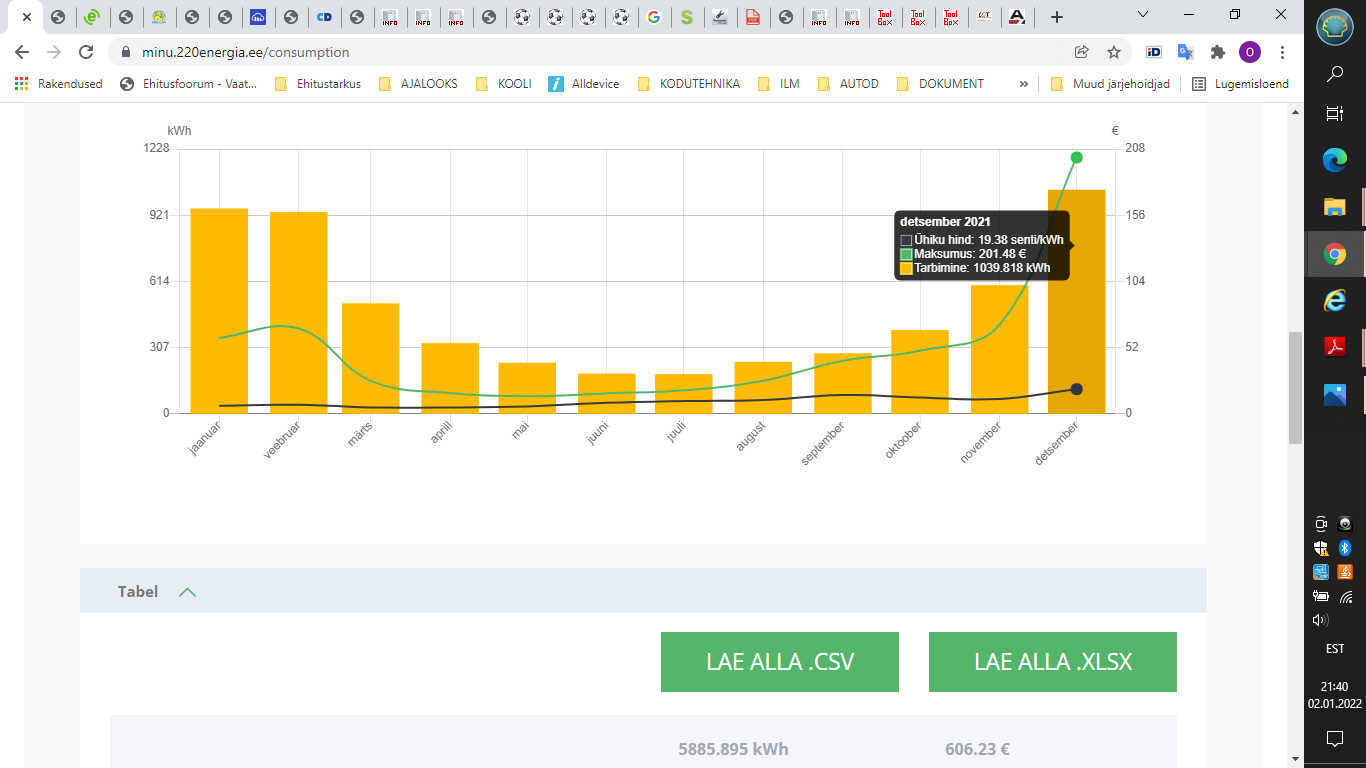This screenshot has width=1366, height=768.
Task: Bookmark this page with the star icon
Action: (x=1113, y=52)
